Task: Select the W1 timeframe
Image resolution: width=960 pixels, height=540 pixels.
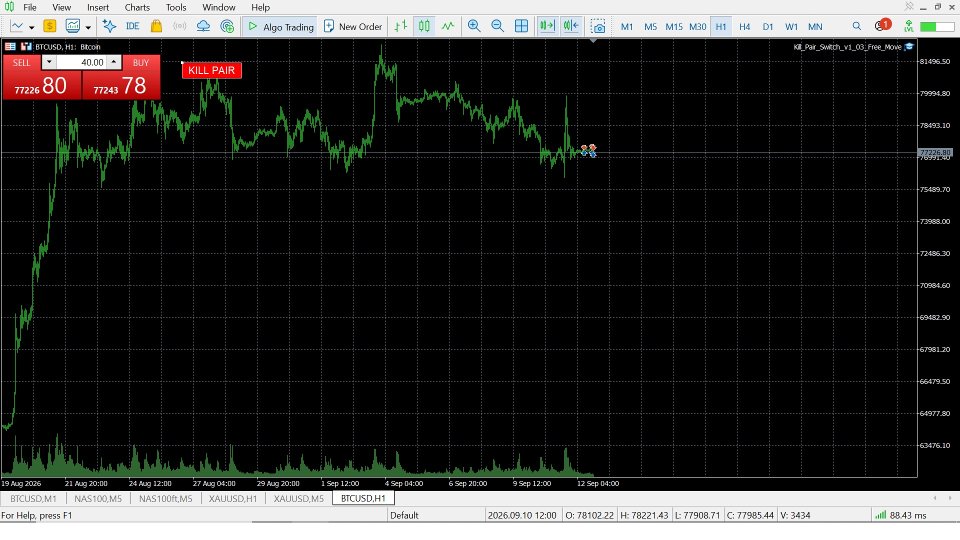Action: point(791,27)
